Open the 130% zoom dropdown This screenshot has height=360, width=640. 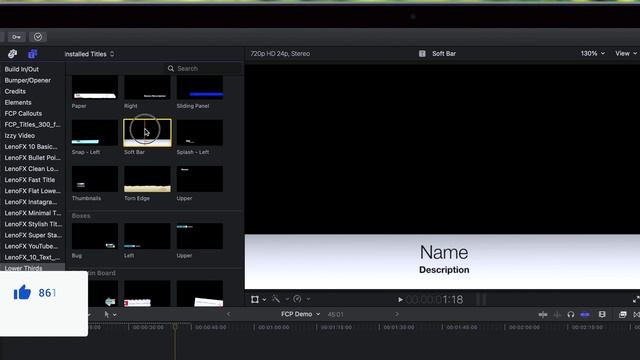click(593, 53)
